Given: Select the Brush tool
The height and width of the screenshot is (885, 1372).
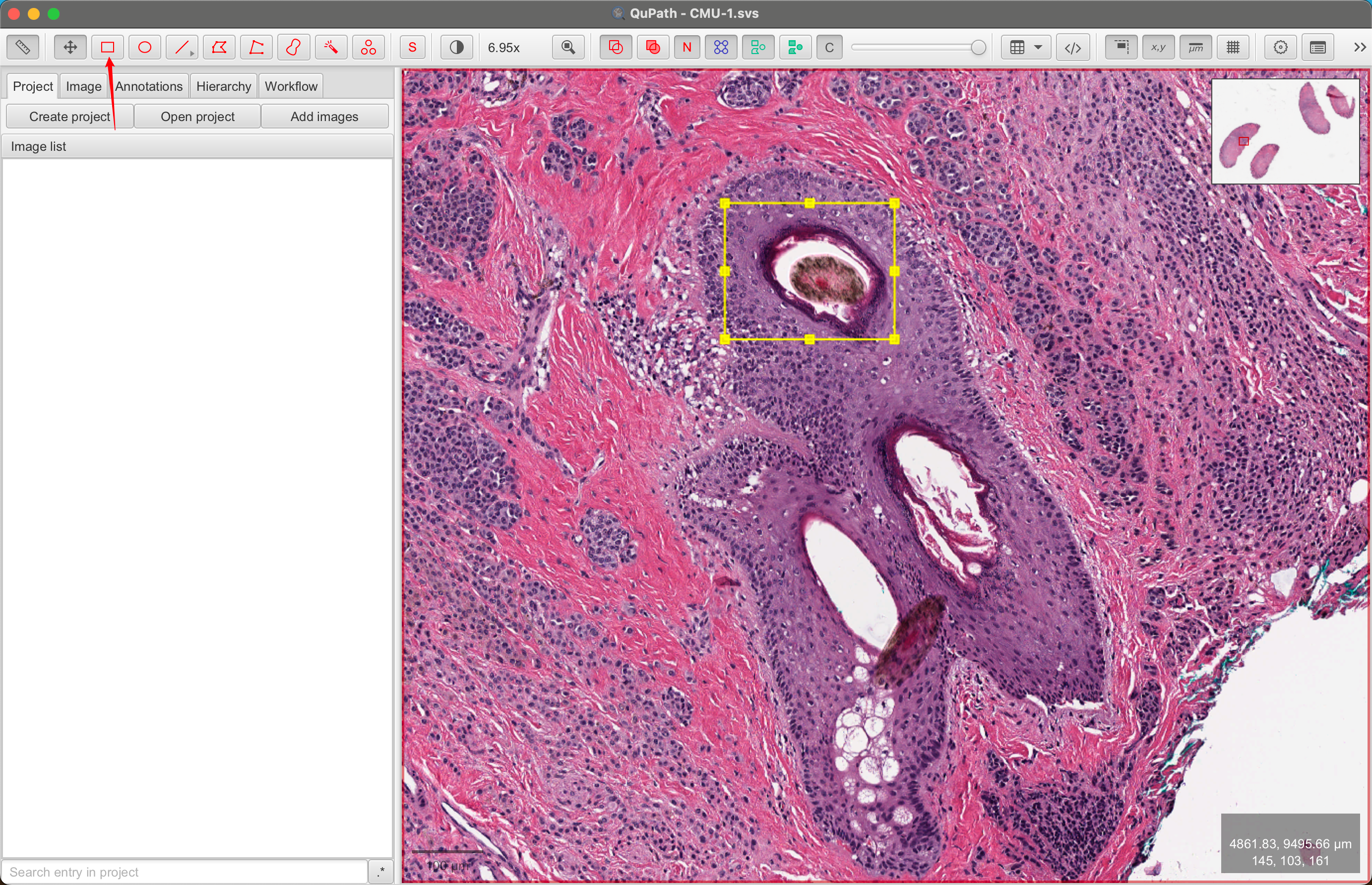Looking at the screenshot, I should click(294, 47).
